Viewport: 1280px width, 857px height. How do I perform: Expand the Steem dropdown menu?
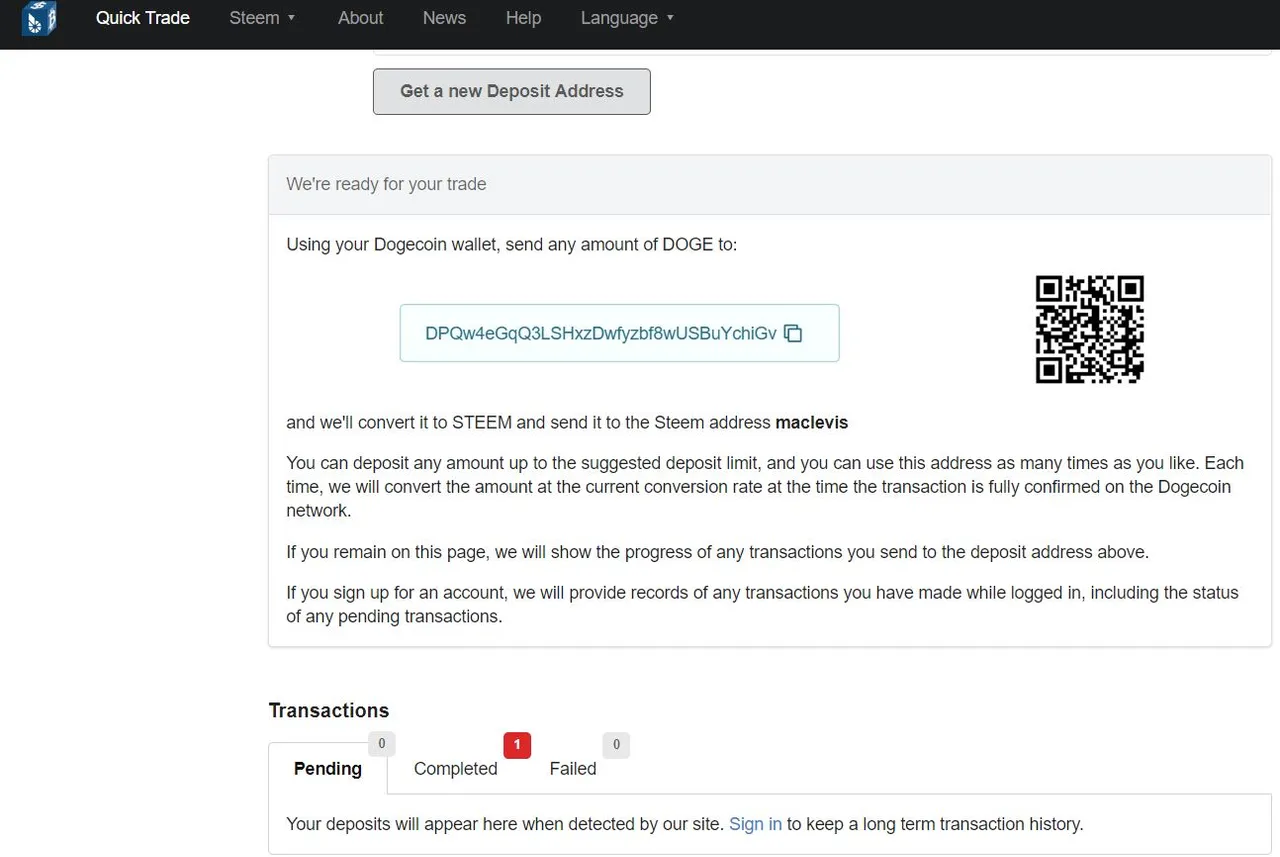tap(263, 18)
